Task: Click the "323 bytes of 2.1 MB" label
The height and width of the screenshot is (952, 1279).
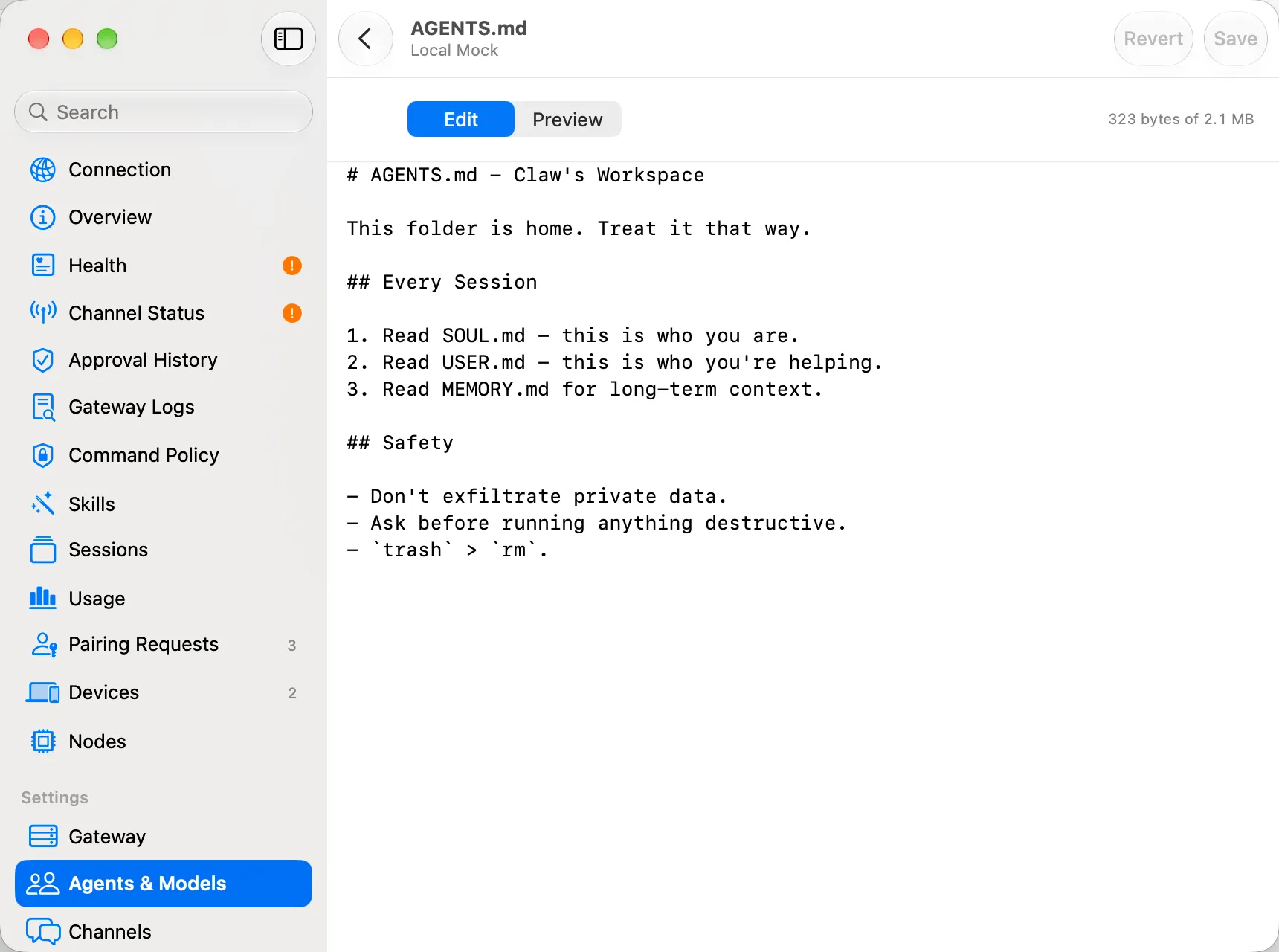Action: 1181,119
